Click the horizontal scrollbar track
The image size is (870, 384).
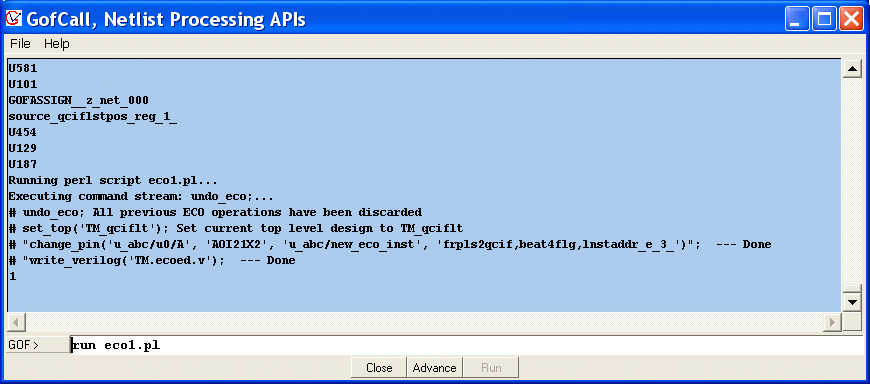pyautogui.click(x=424, y=322)
